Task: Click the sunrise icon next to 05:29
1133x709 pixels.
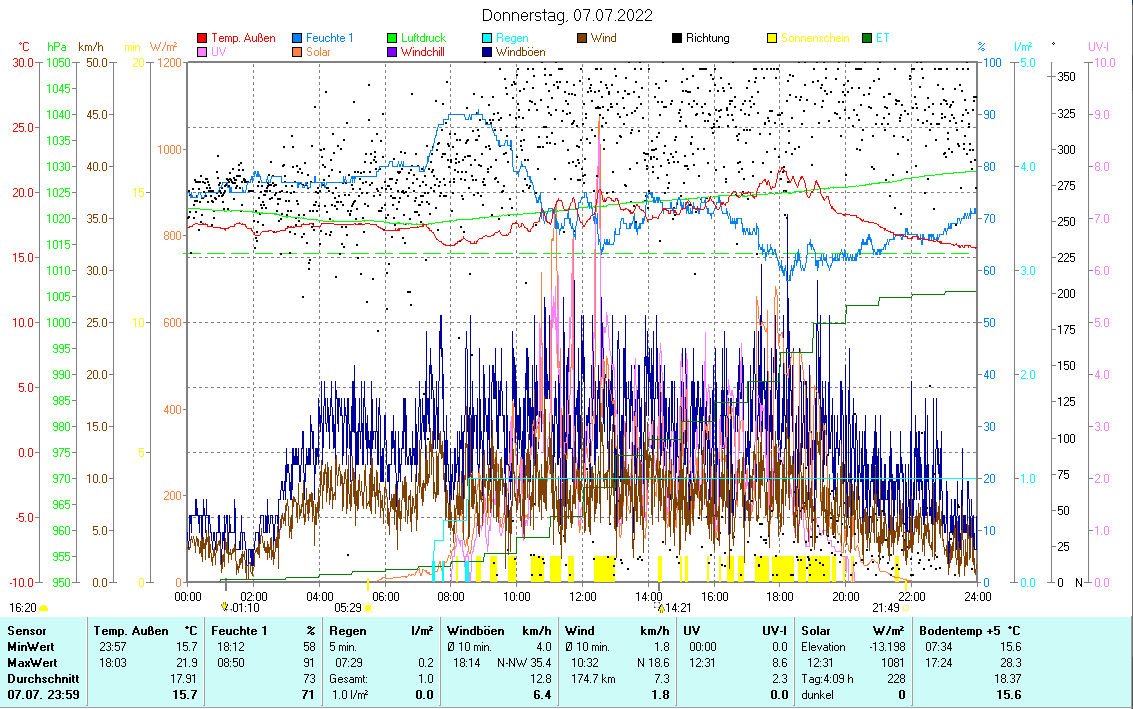Action: 368,608
